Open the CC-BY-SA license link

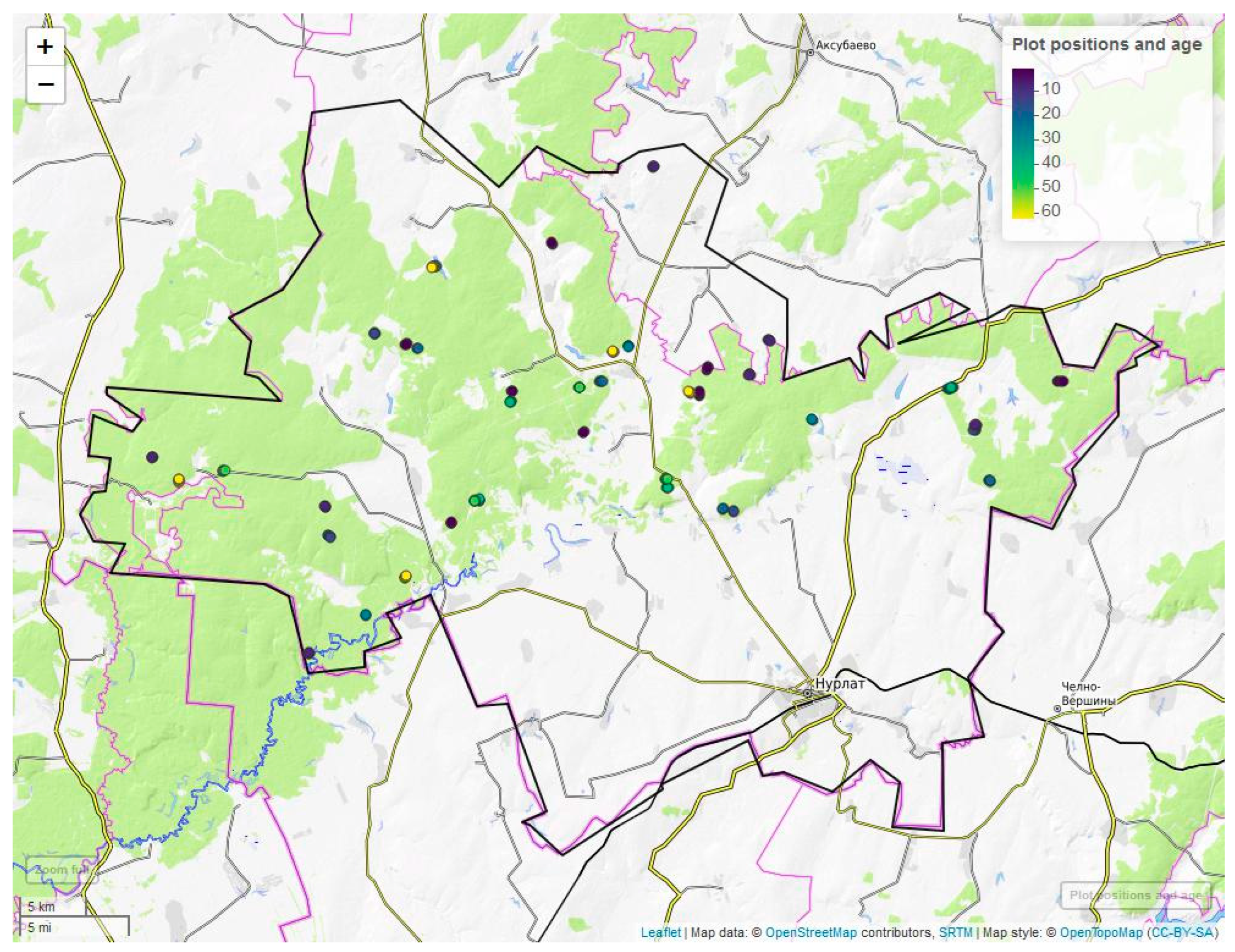(x=1182, y=932)
